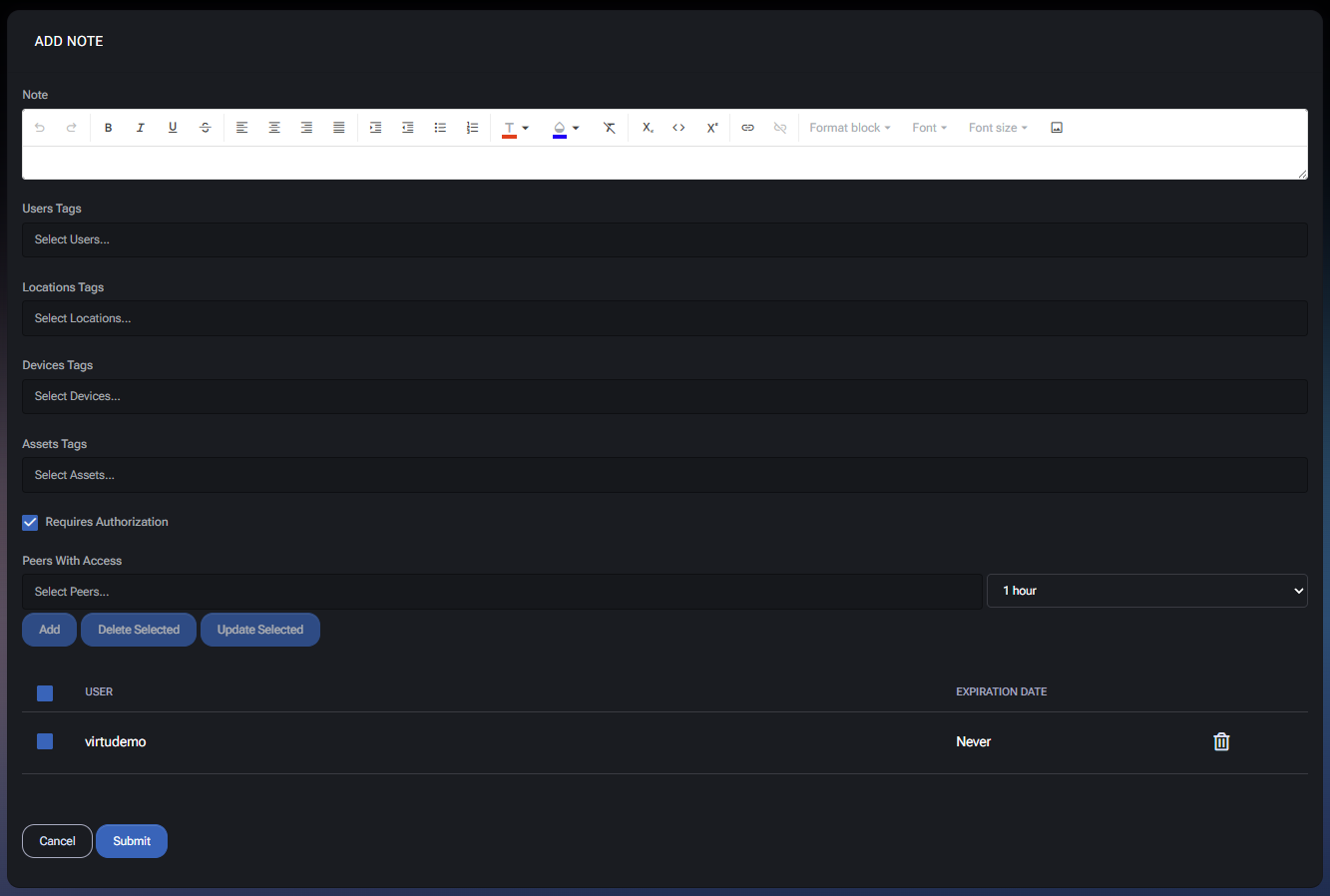Open the Select Users tags field
This screenshot has width=1330, height=896.
pyautogui.click(x=664, y=239)
